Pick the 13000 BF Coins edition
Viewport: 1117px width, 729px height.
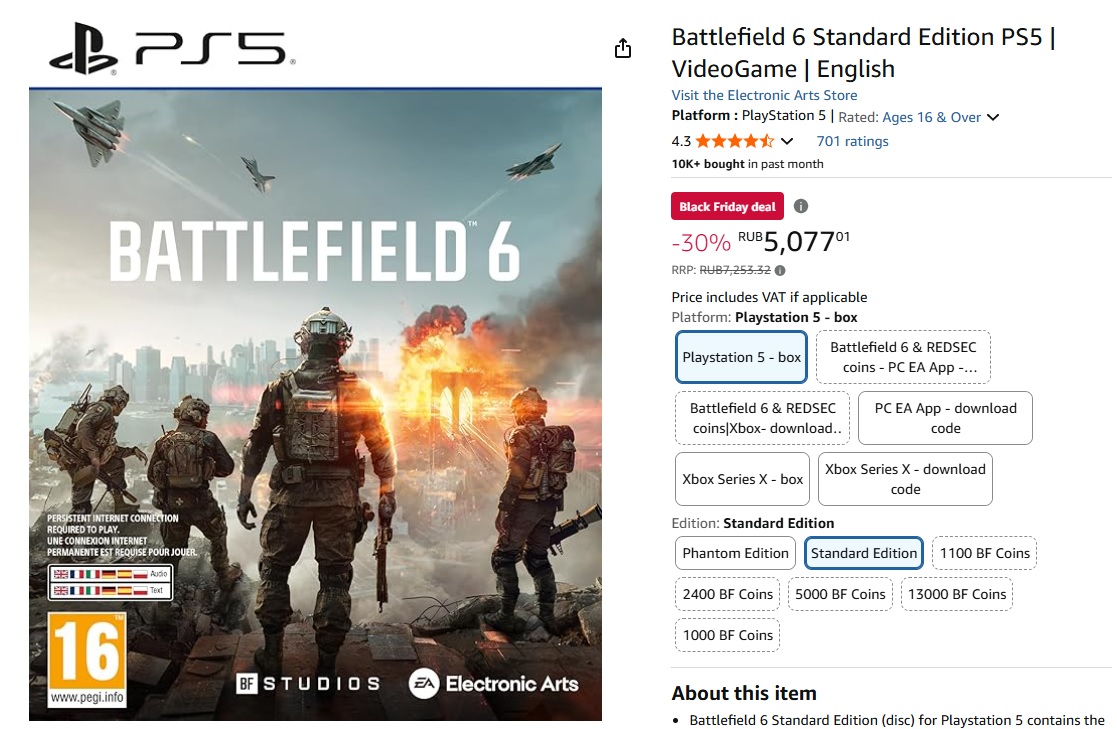[957, 594]
